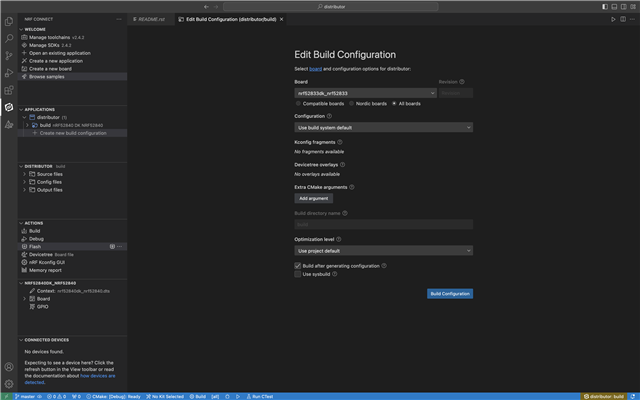Collapse the Actions section
This screenshot has height=400, width=640.
(21, 223)
